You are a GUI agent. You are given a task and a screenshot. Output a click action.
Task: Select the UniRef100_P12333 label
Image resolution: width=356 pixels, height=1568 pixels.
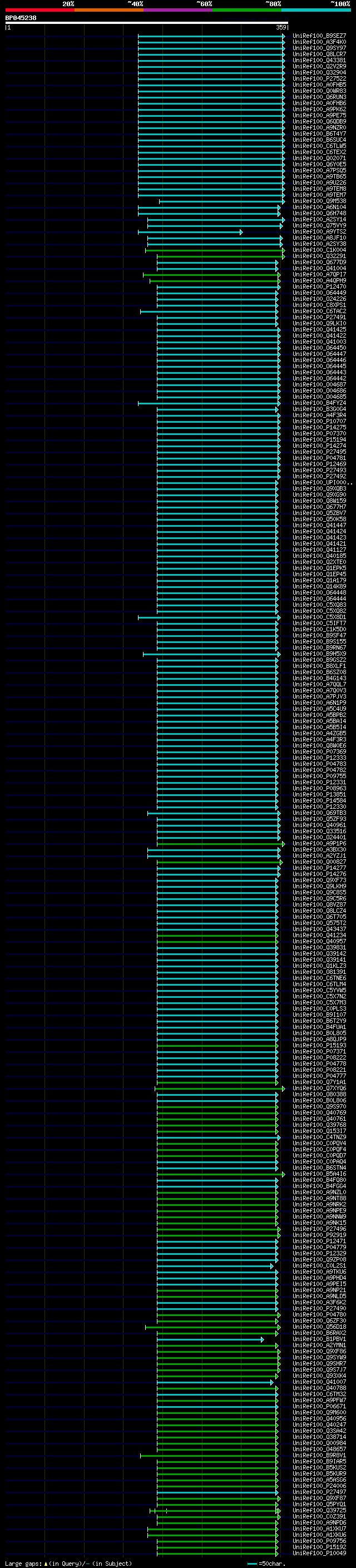(319, 759)
